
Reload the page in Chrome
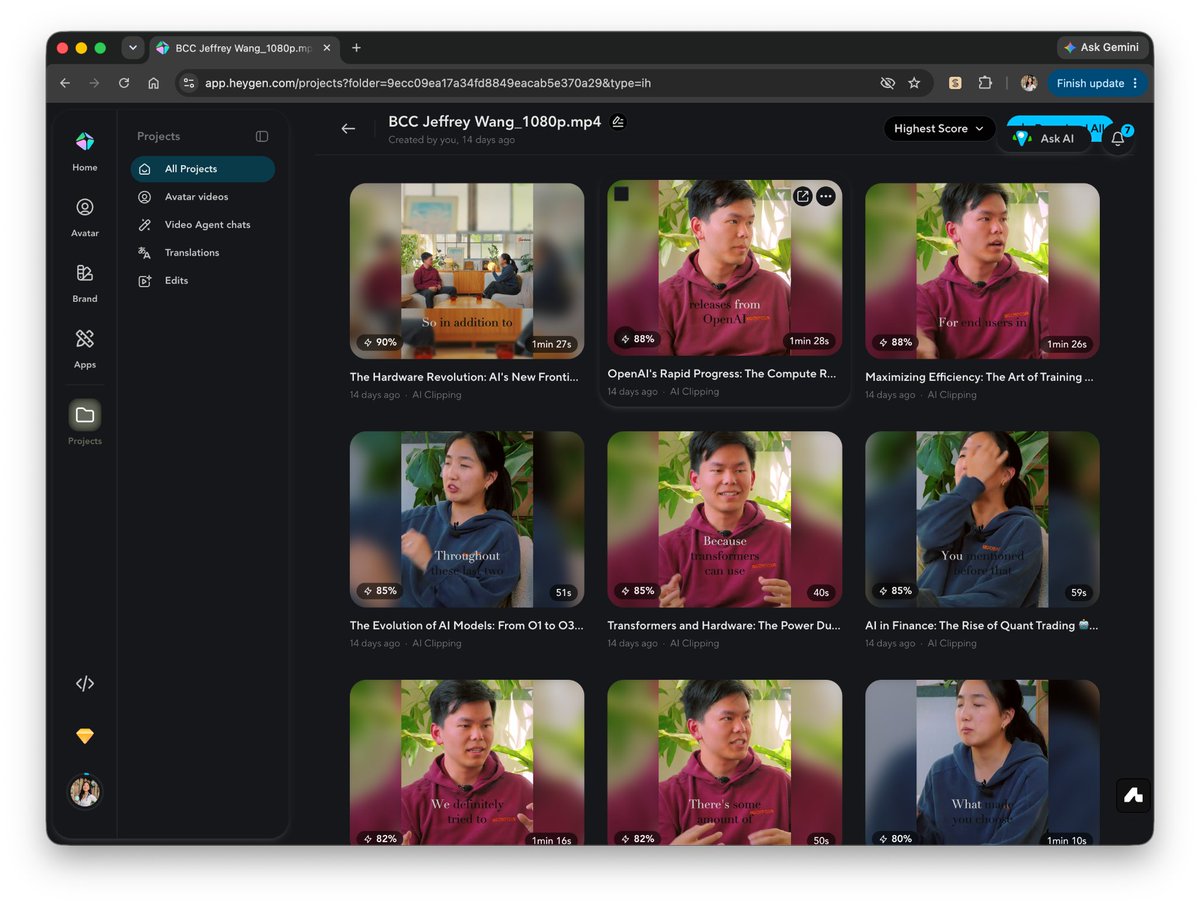[124, 83]
